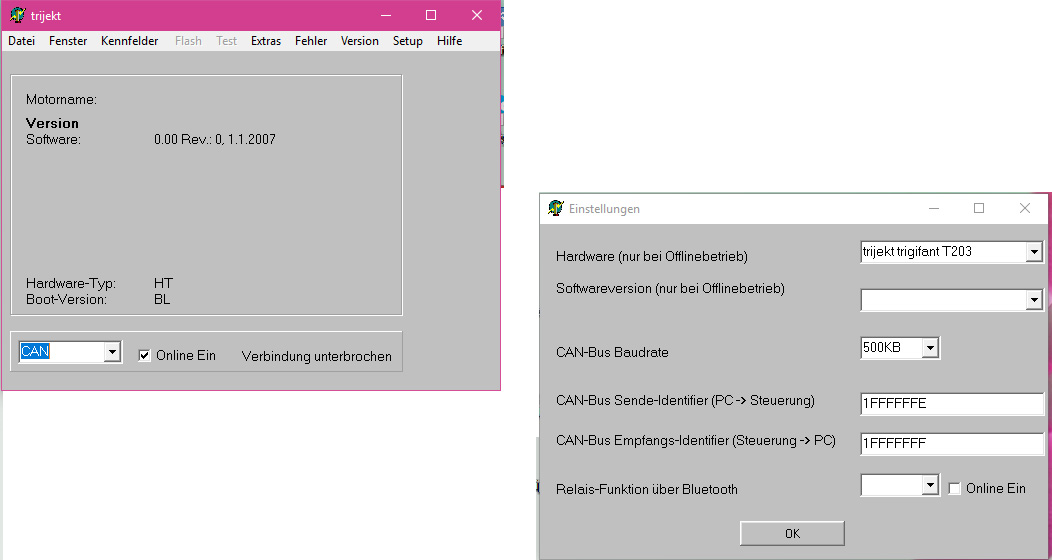1052x560 pixels.
Task: Open the Version menu
Action: coord(360,41)
